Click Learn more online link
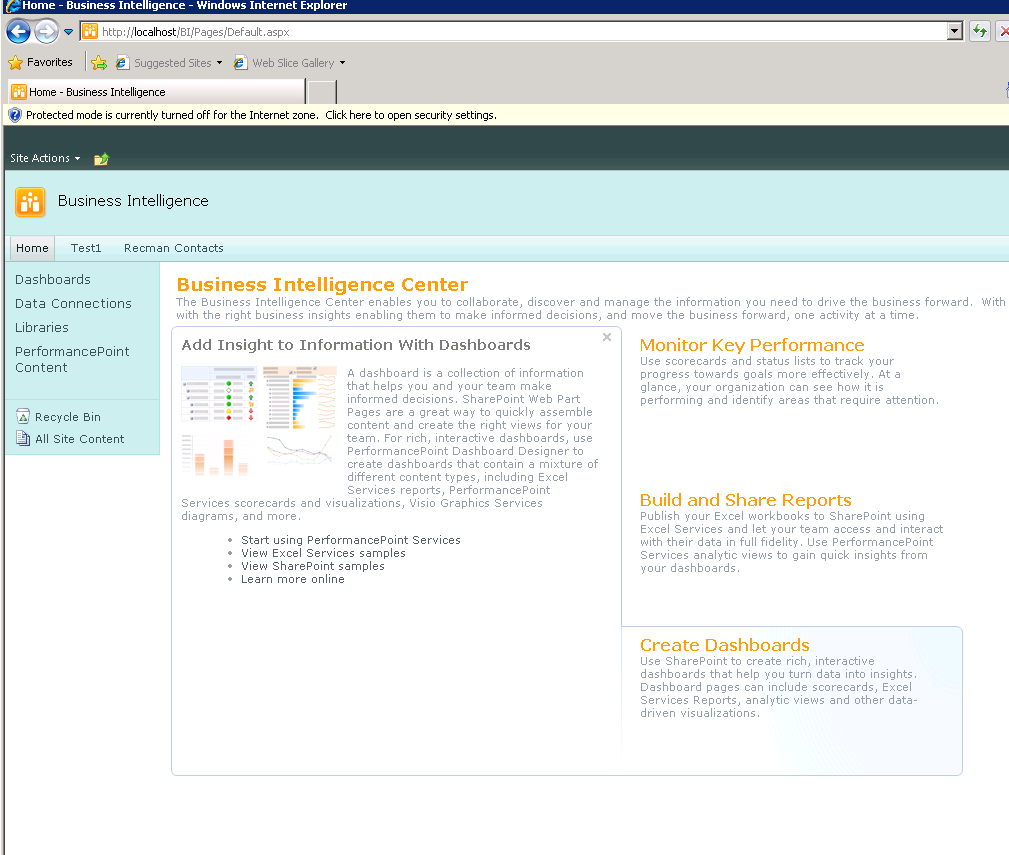 [x=293, y=579]
